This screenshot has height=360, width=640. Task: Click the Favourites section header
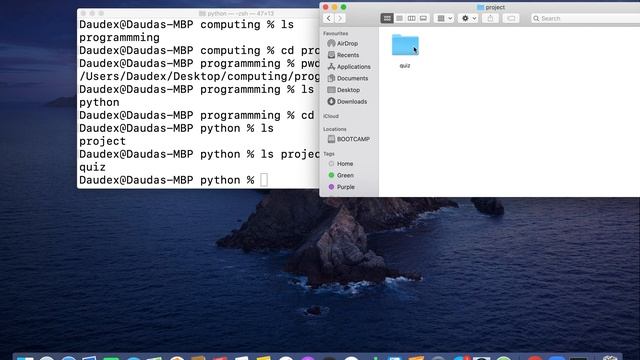pyautogui.click(x=336, y=33)
